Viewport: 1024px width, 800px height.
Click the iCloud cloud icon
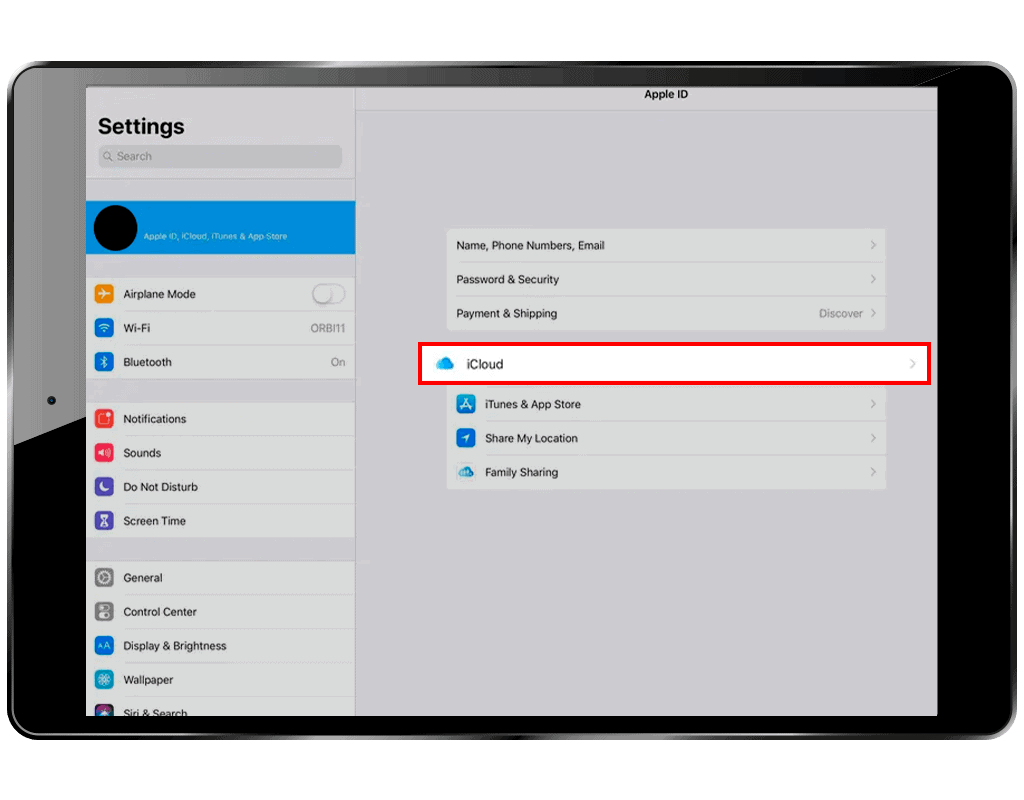445,363
